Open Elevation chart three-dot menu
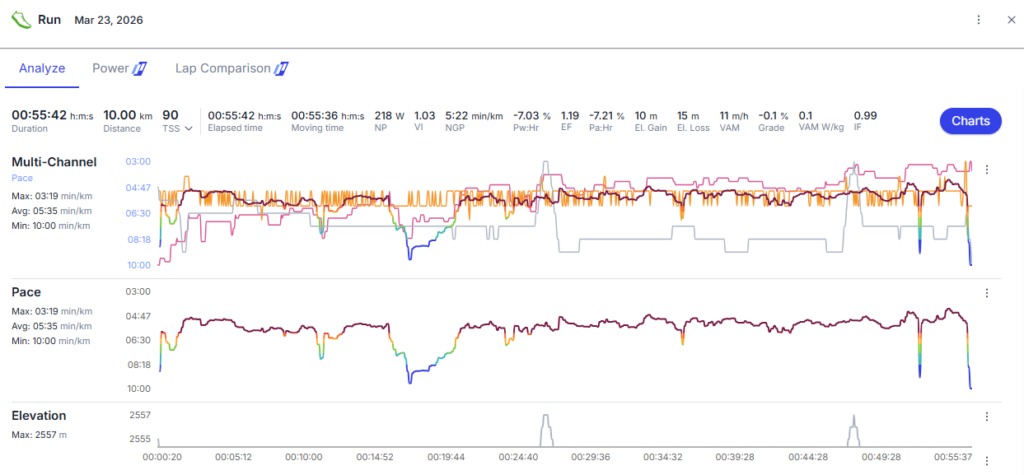The height and width of the screenshot is (475, 1024). [x=987, y=417]
